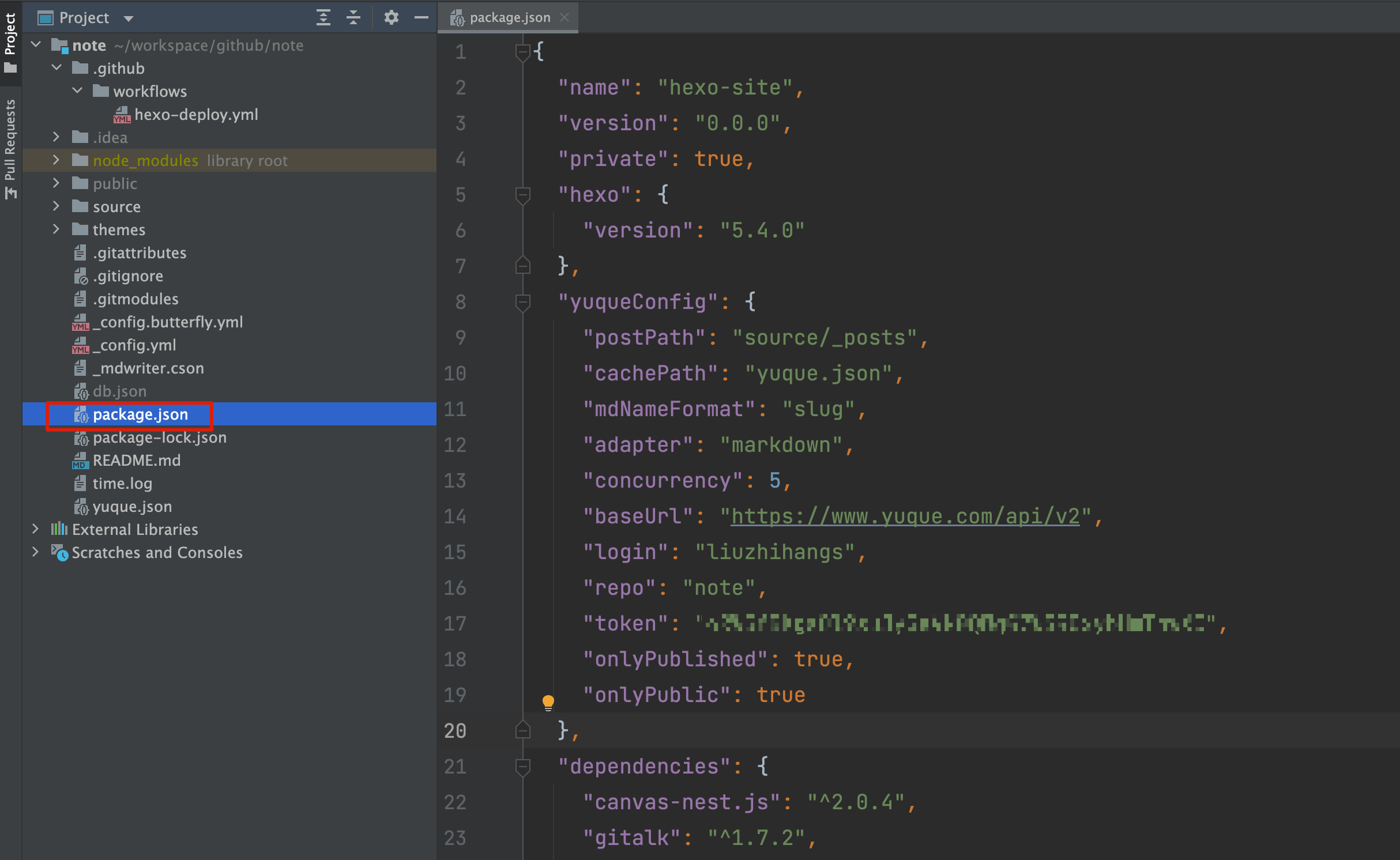
Task: Collapse the workflows folder
Action: [x=77, y=91]
